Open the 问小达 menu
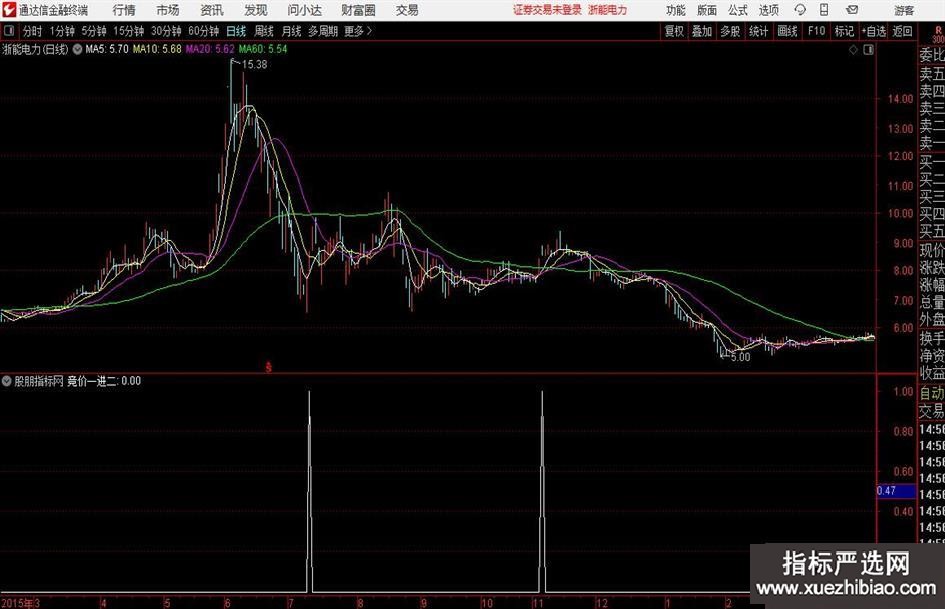The width and height of the screenshot is (945, 609). [304, 10]
